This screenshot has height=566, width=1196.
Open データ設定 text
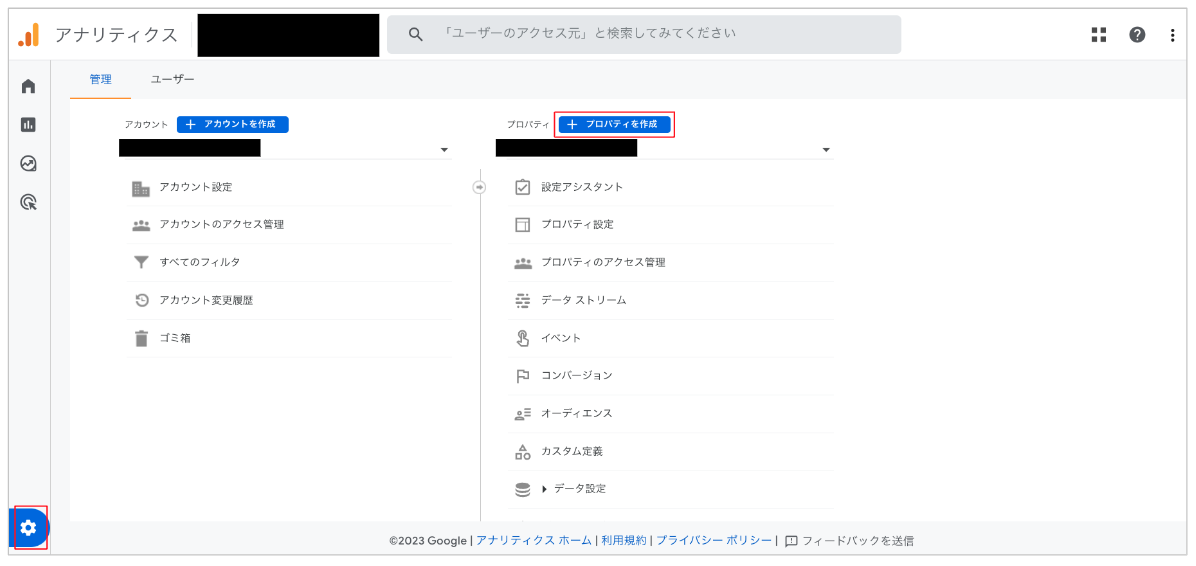tap(580, 489)
